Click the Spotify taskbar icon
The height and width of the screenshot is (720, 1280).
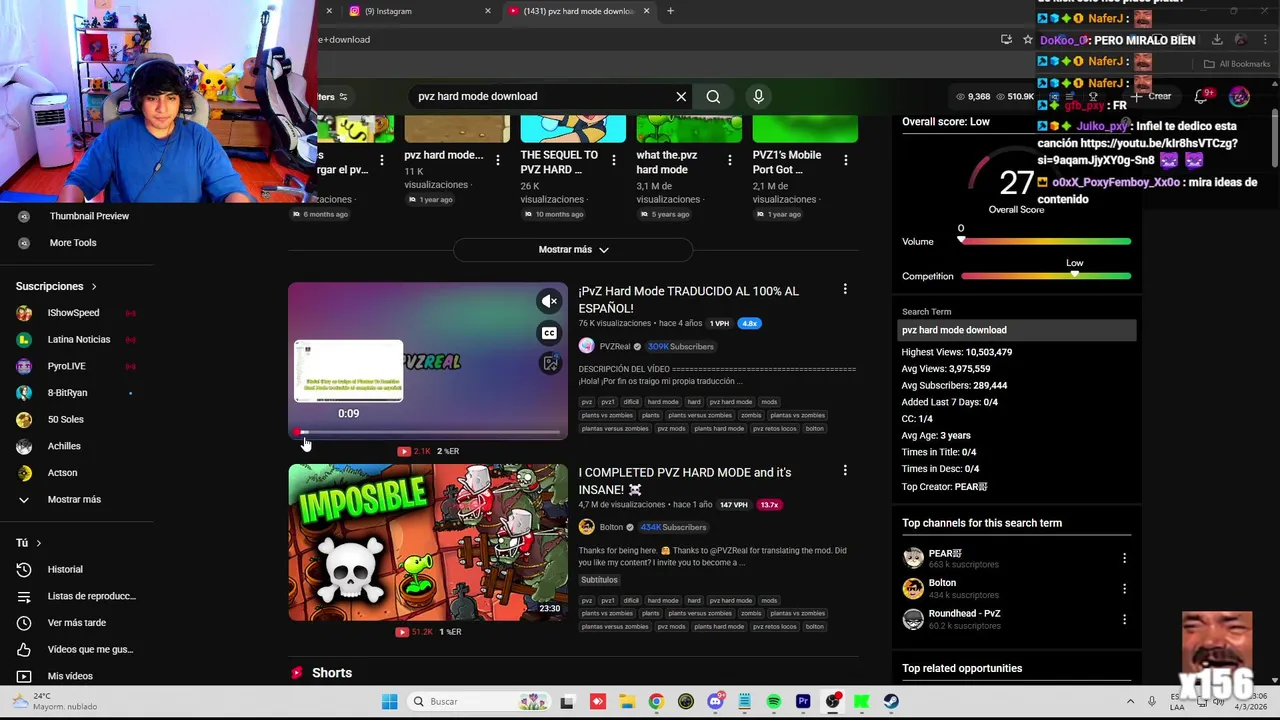click(x=774, y=702)
